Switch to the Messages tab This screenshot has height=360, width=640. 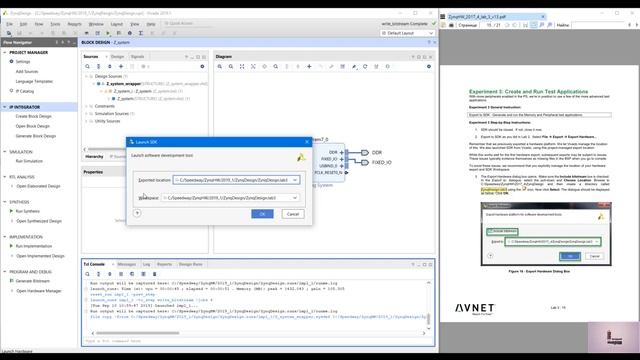coord(127,264)
